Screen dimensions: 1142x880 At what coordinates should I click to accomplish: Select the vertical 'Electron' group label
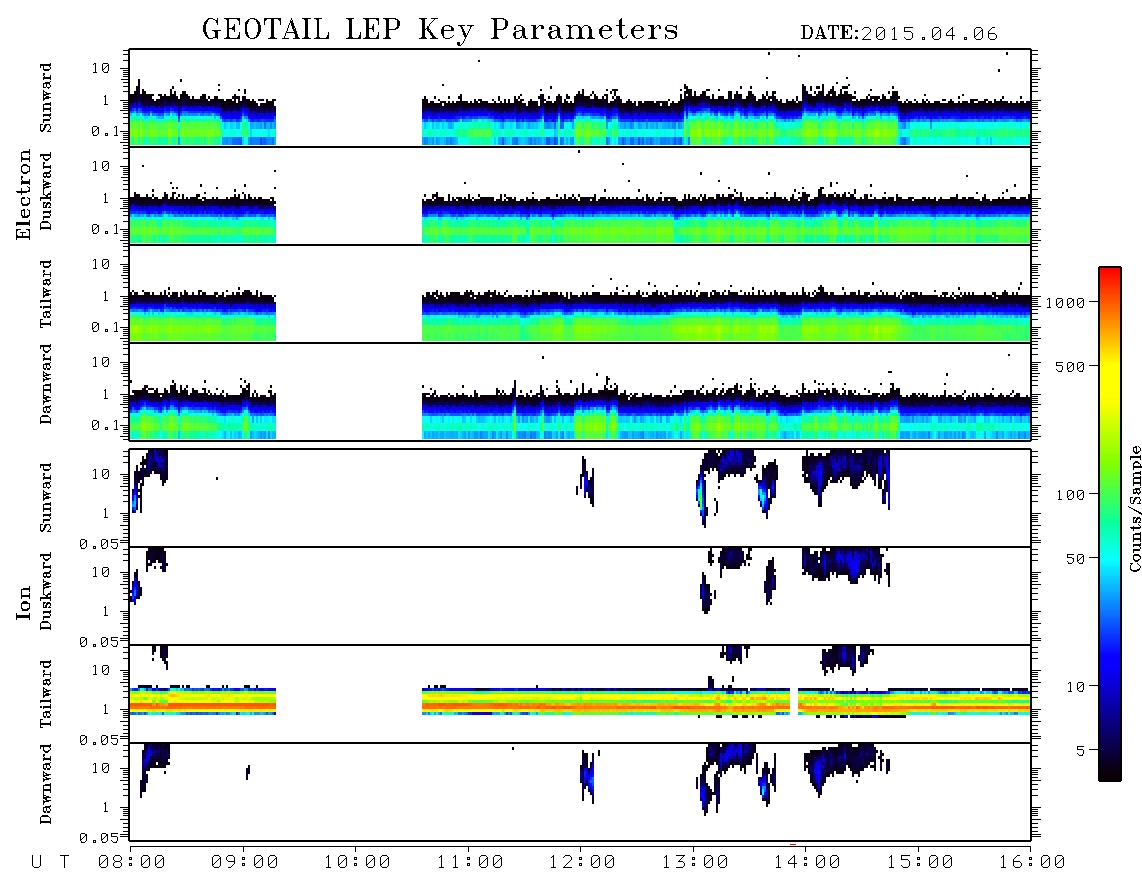[23, 195]
